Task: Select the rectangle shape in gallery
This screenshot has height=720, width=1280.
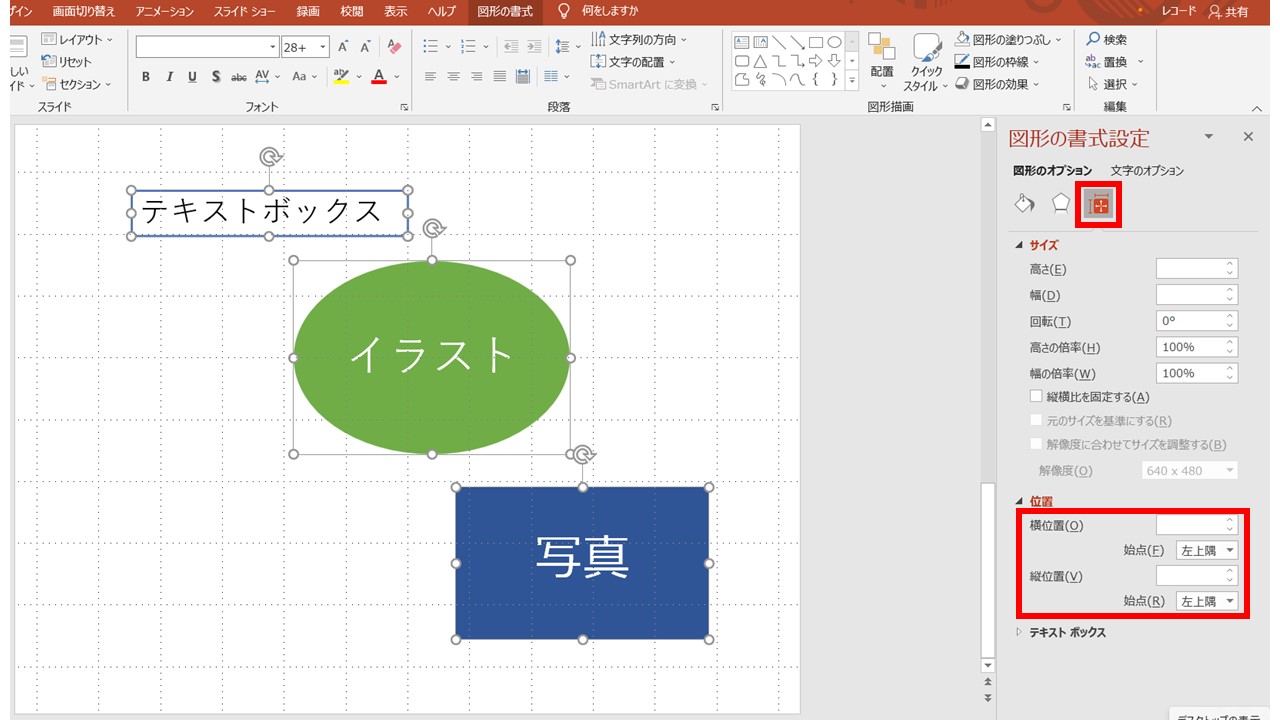Action: (816, 42)
